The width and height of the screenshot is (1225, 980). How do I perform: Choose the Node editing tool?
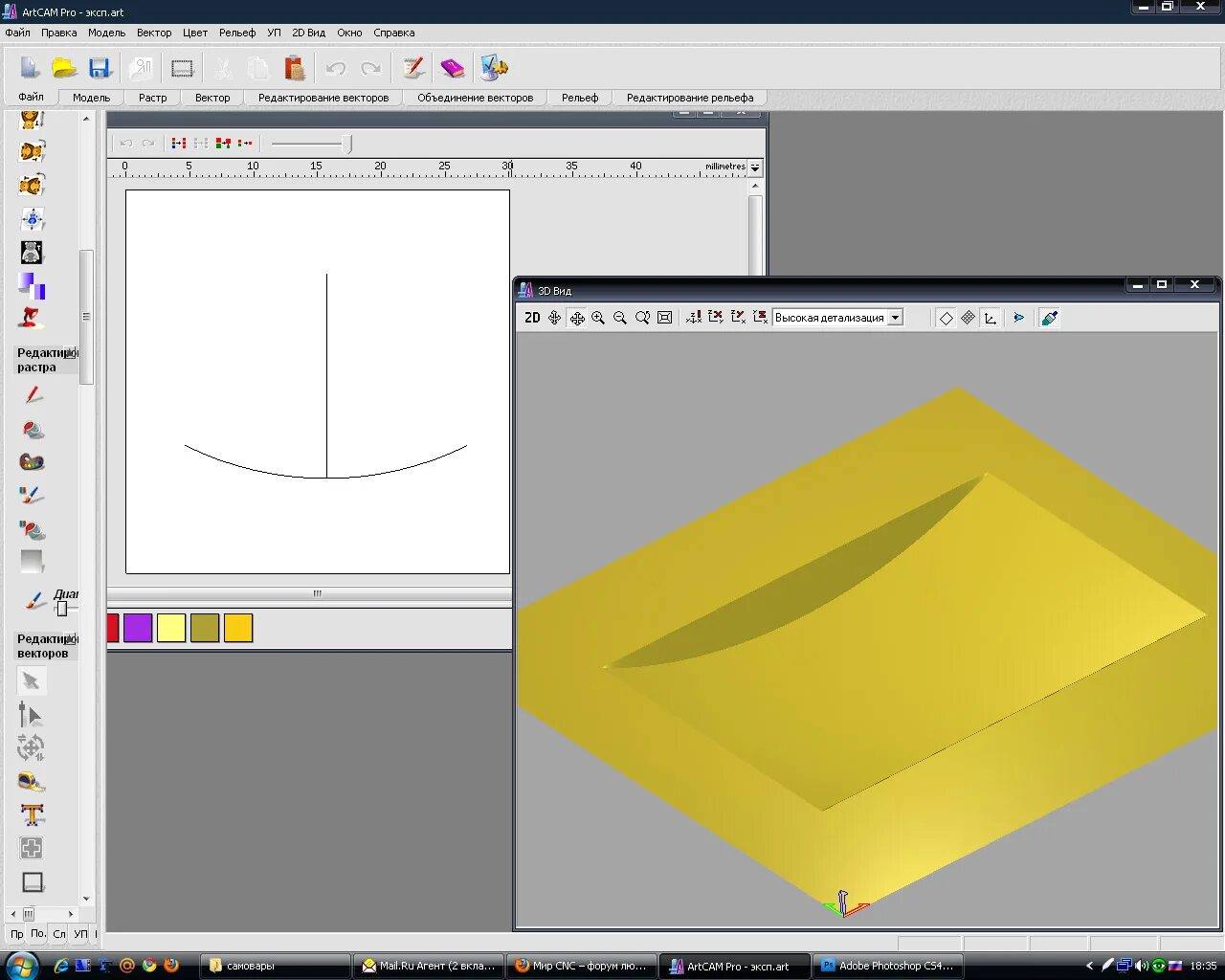[31, 715]
